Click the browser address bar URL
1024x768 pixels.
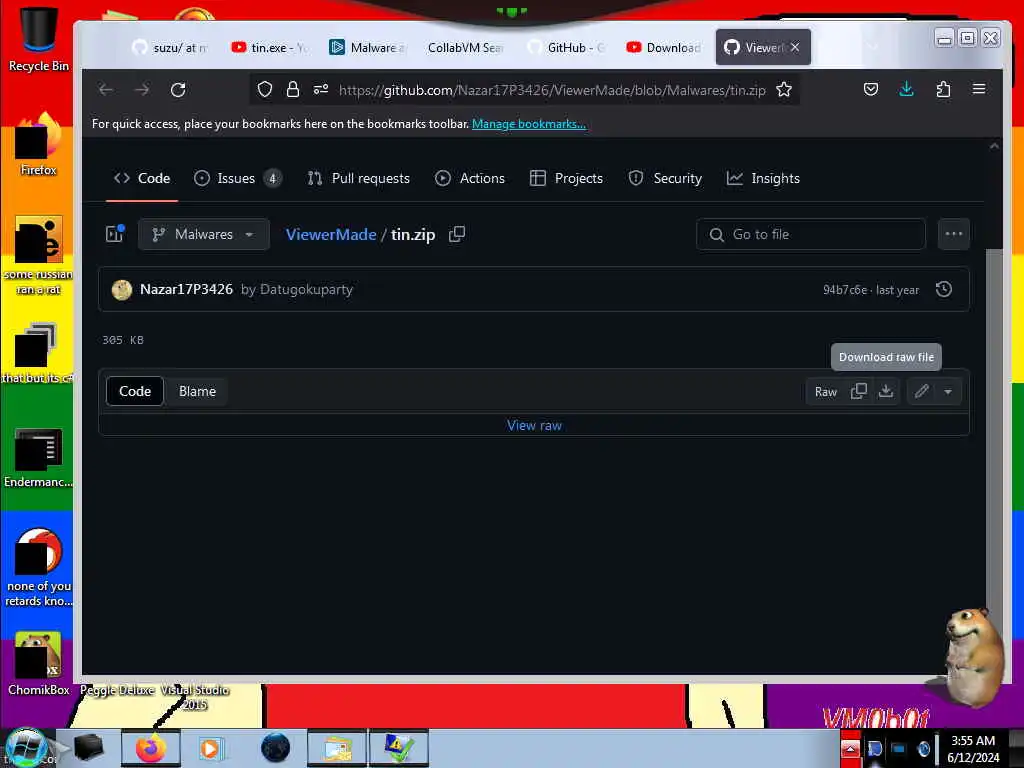point(552,90)
